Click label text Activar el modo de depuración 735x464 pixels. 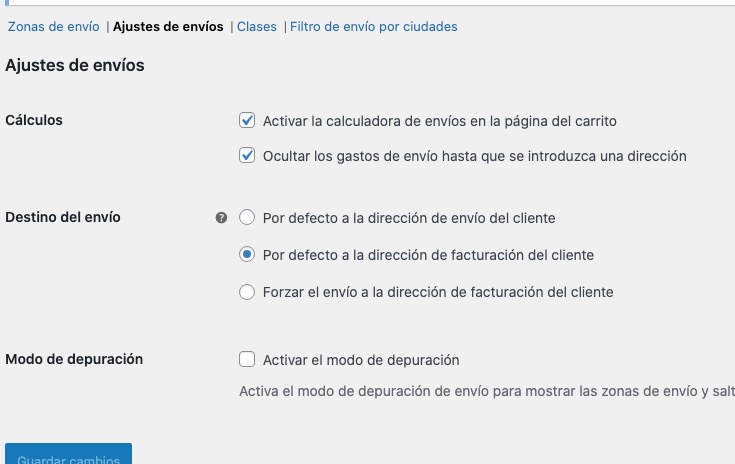click(x=361, y=360)
